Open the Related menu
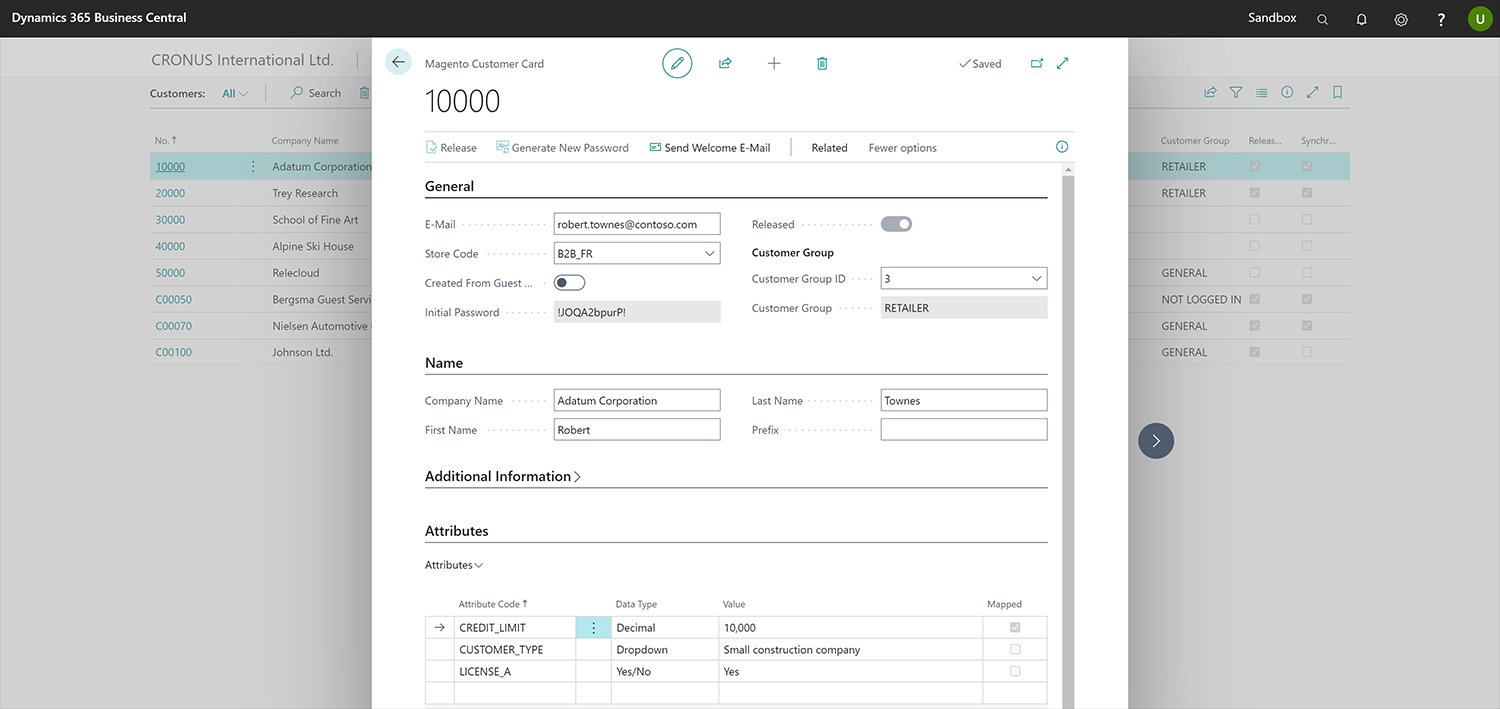This screenshot has height=709, width=1500. point(829,148)
